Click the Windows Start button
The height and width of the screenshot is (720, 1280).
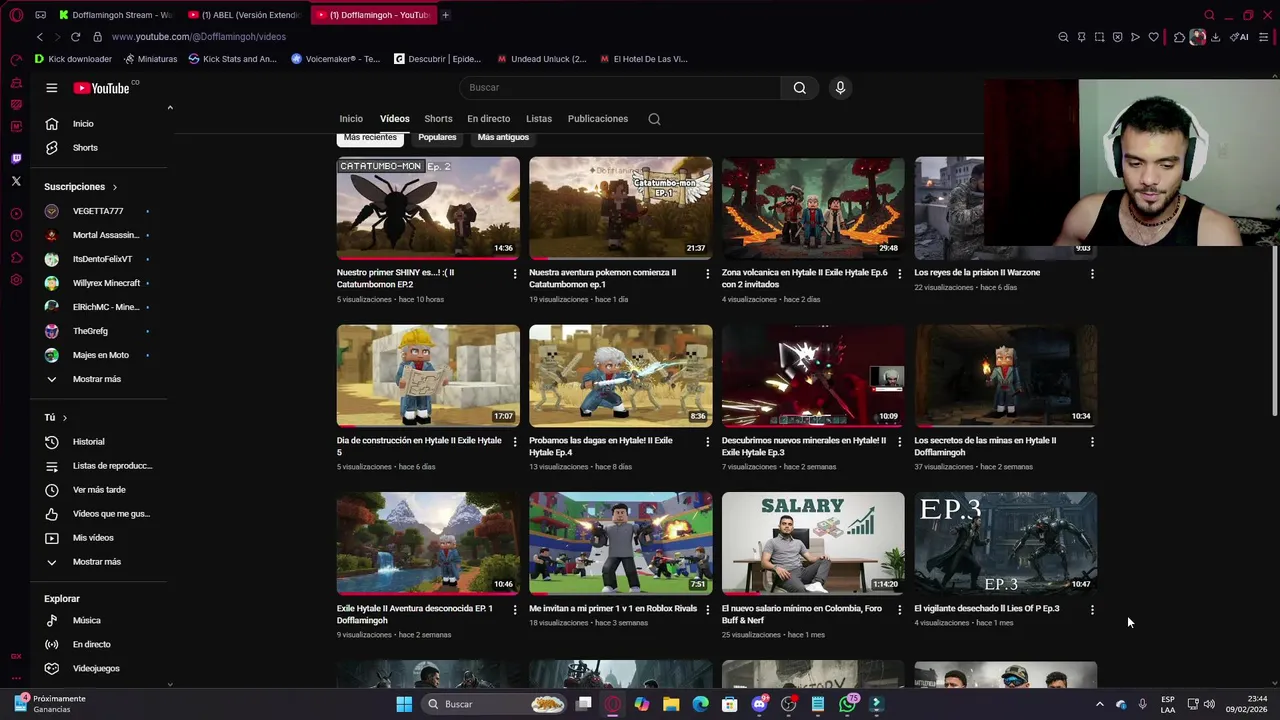pos(404,704)
